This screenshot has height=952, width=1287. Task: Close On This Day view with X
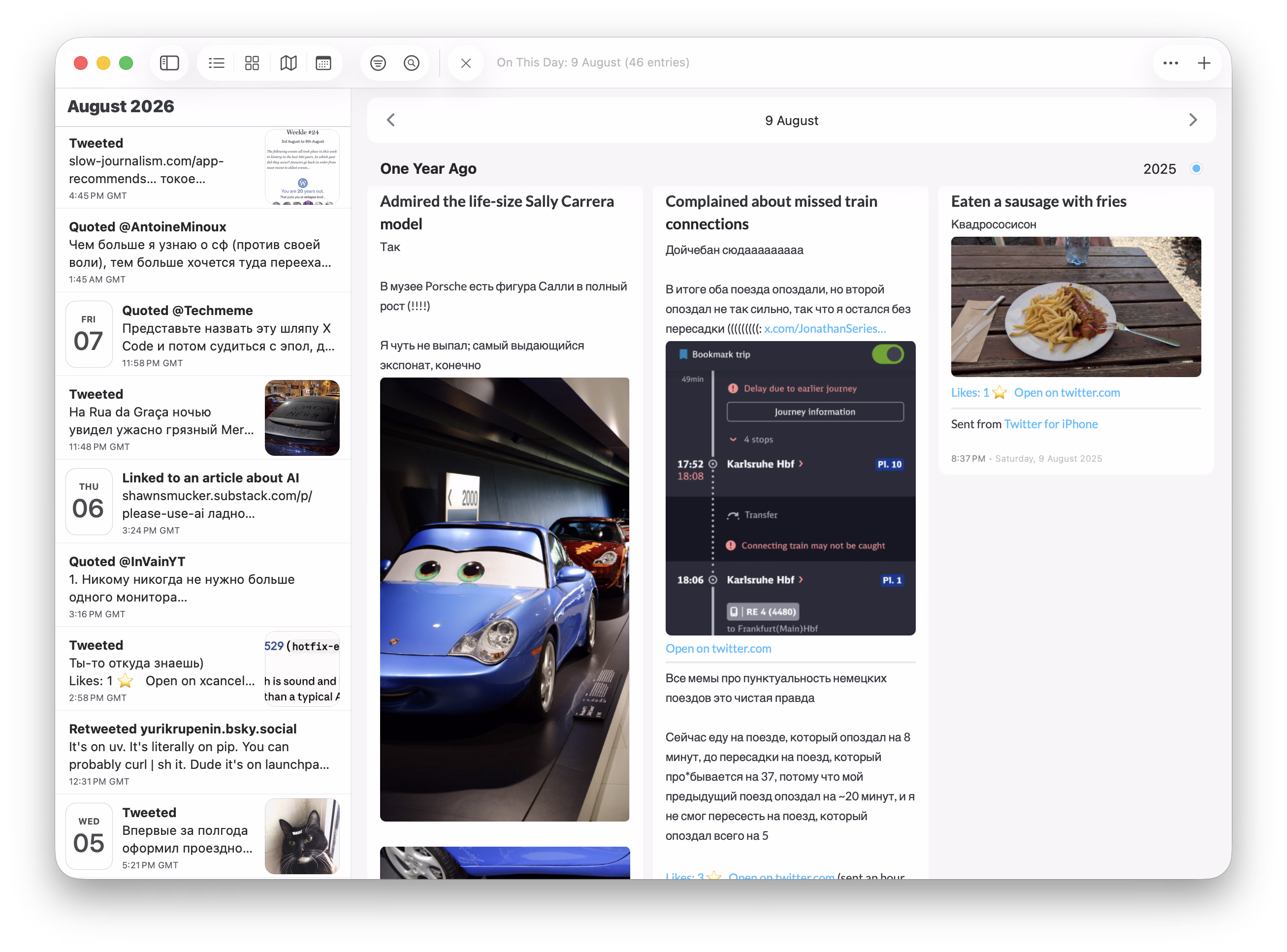point(466,63)
